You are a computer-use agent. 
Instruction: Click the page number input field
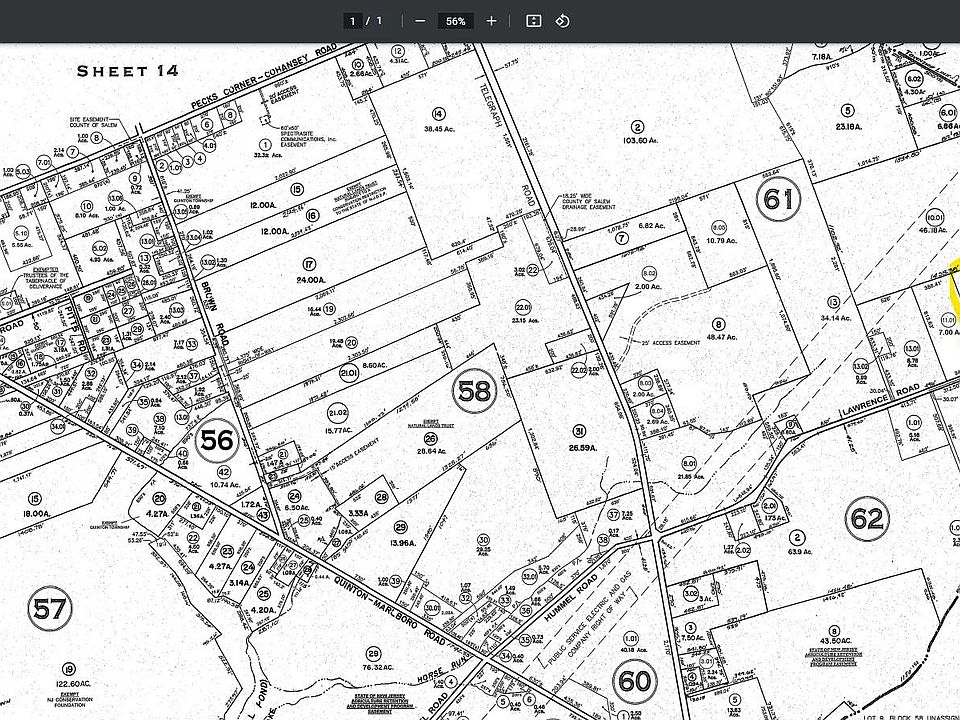pos(353,21)
